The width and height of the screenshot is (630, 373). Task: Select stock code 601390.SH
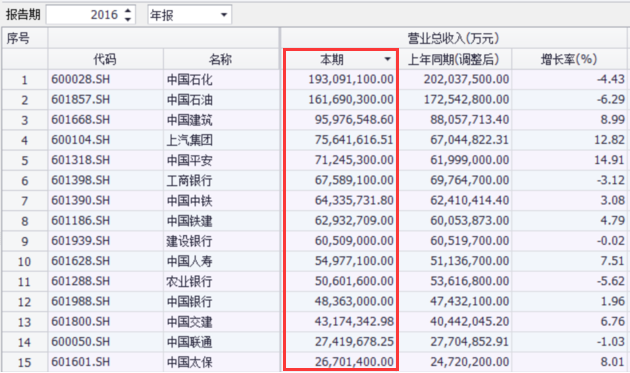pos(80,200)
